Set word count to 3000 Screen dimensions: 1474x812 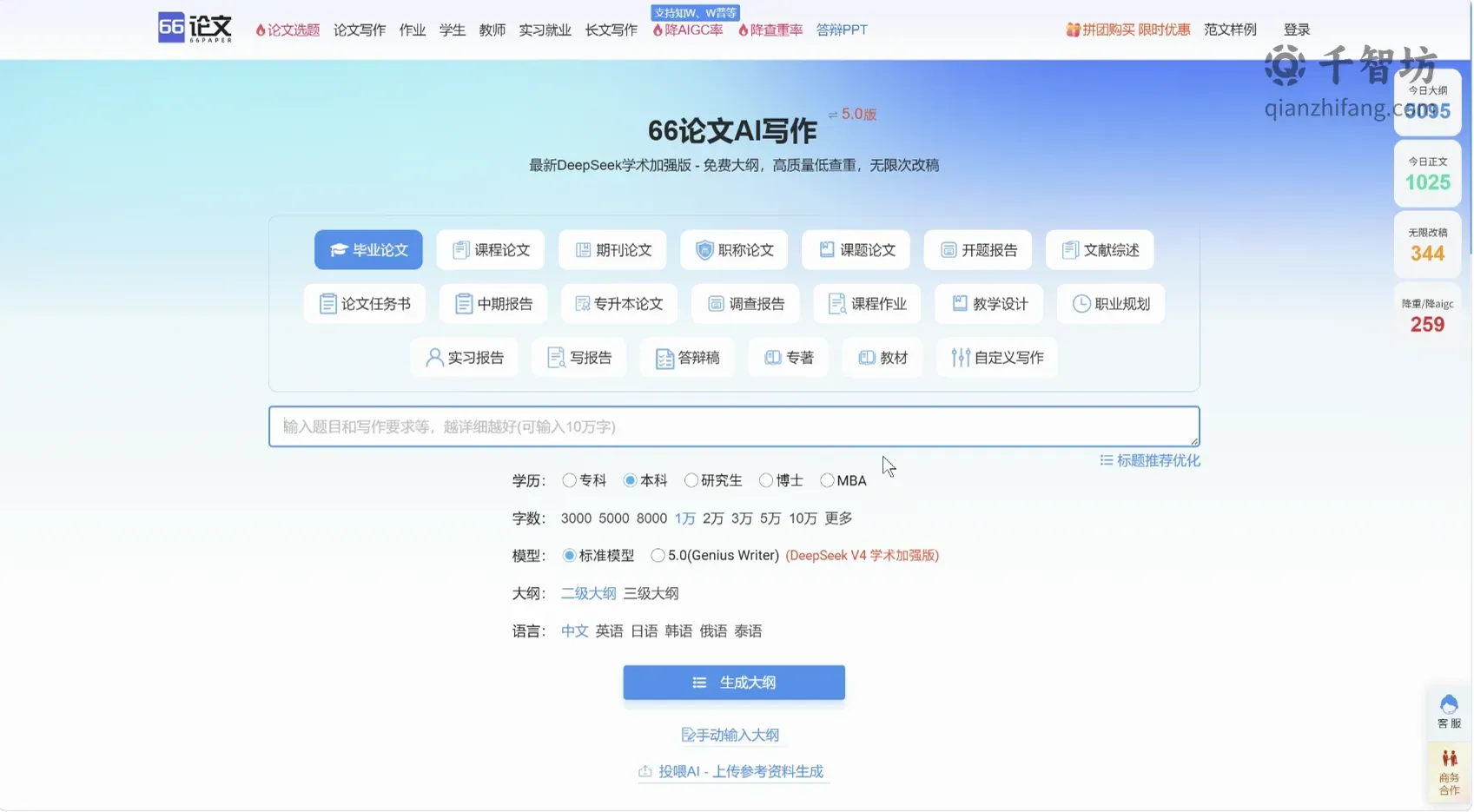point(576,518)
